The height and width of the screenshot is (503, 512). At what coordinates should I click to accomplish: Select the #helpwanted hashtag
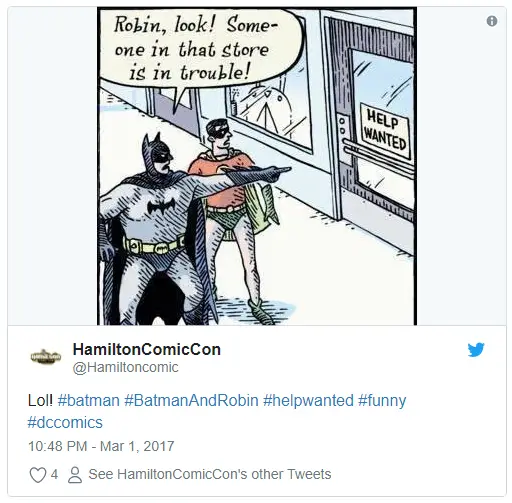coord(308,400)
